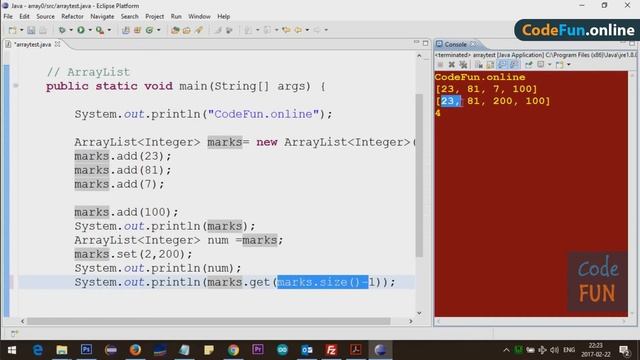Open the Windows Start menu
The height and width of the screenshot is (360, 640).
[x=12, y=350]
